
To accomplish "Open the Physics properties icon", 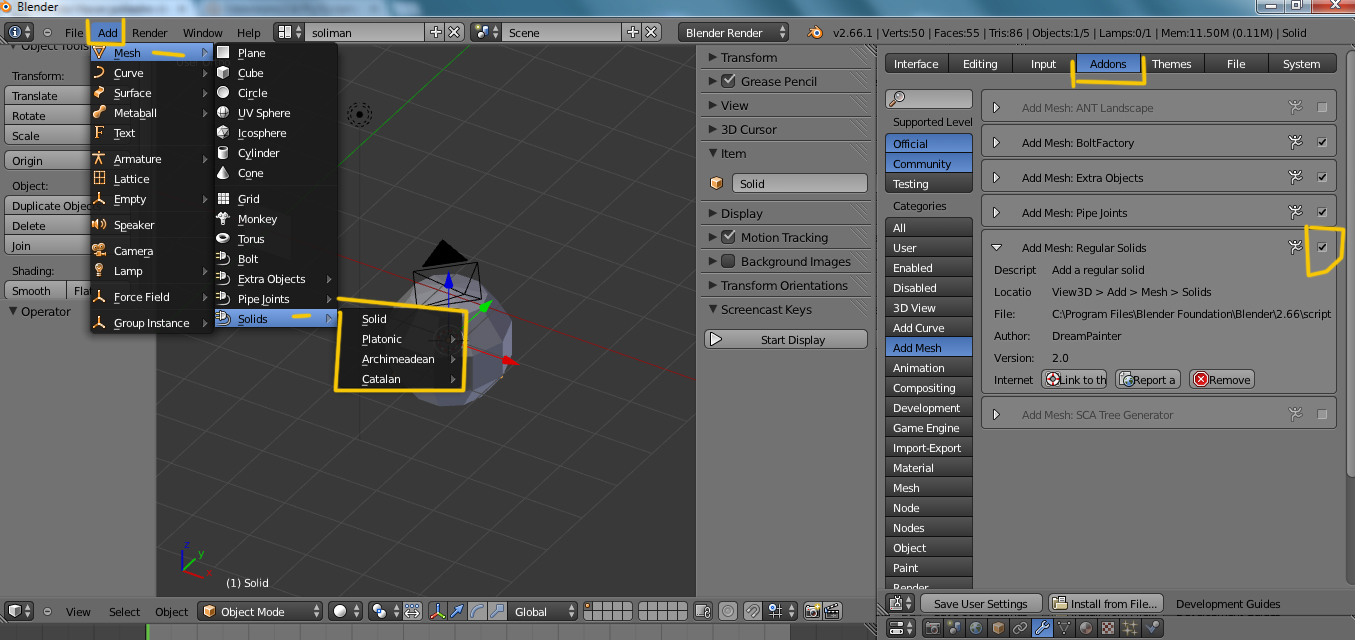I will (x=1152, y=628).
